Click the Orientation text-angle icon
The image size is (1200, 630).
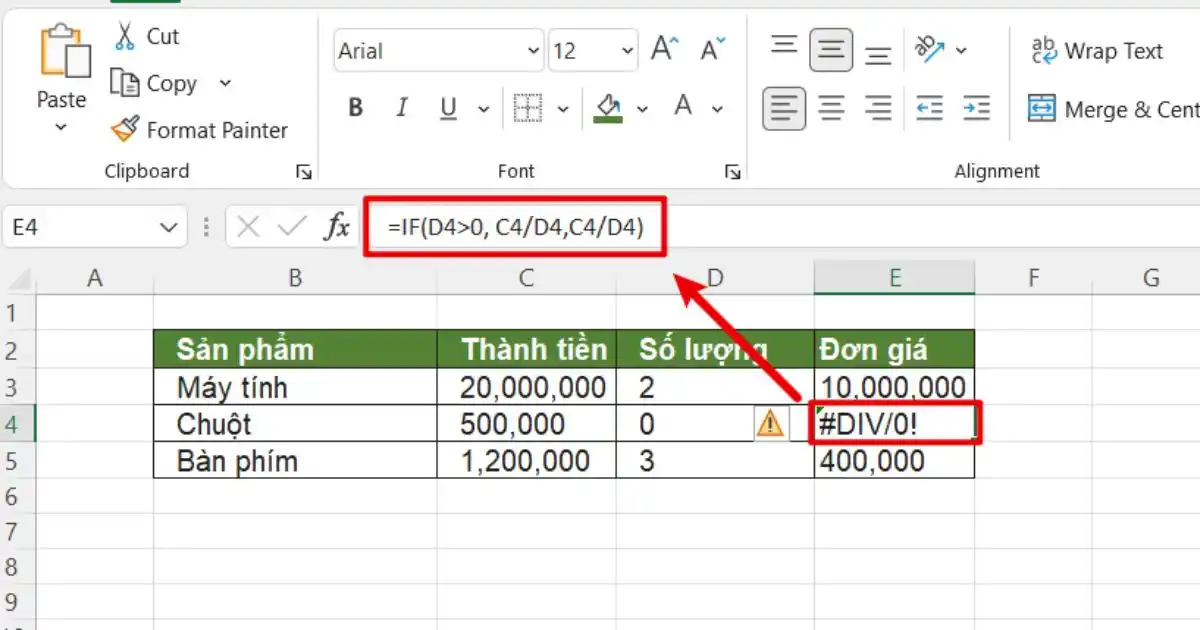click(930, 48)
